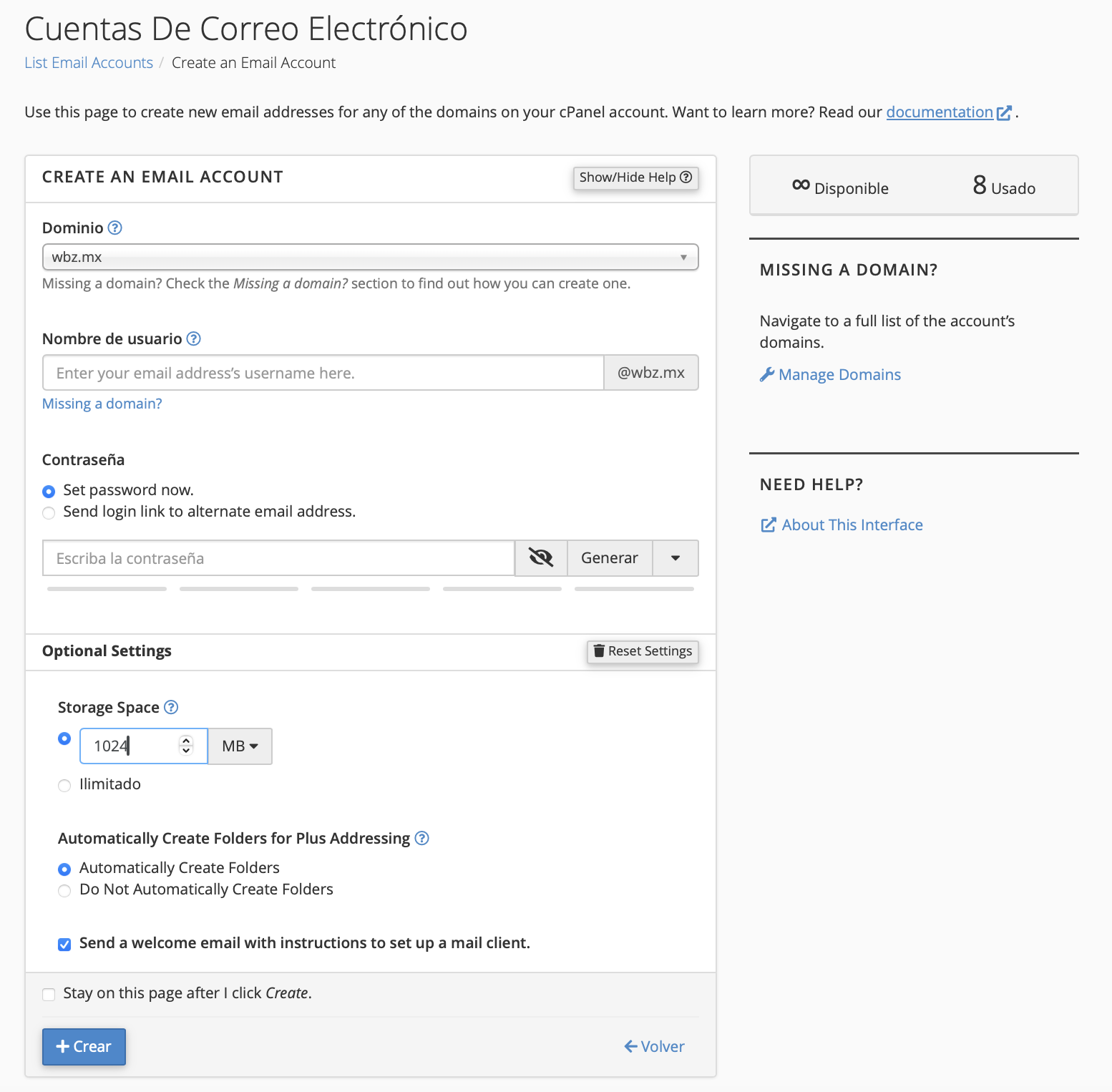The image size is (1112, 1092).
Task: Click the storage space stepper arrows
Action: coord(186,746)
